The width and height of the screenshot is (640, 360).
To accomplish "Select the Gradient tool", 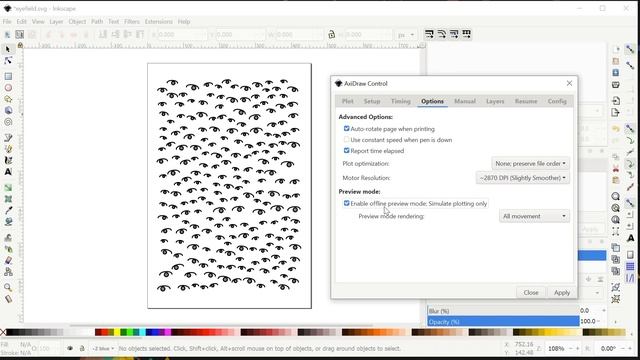I will [8, 187].
